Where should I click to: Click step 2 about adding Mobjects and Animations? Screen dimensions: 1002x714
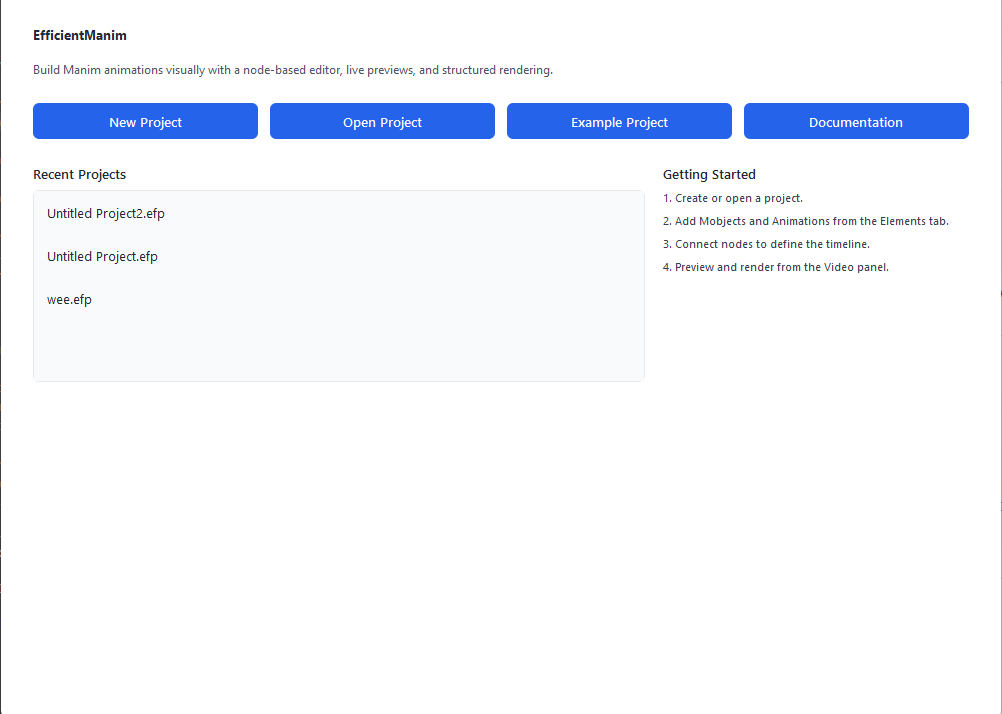806,221
